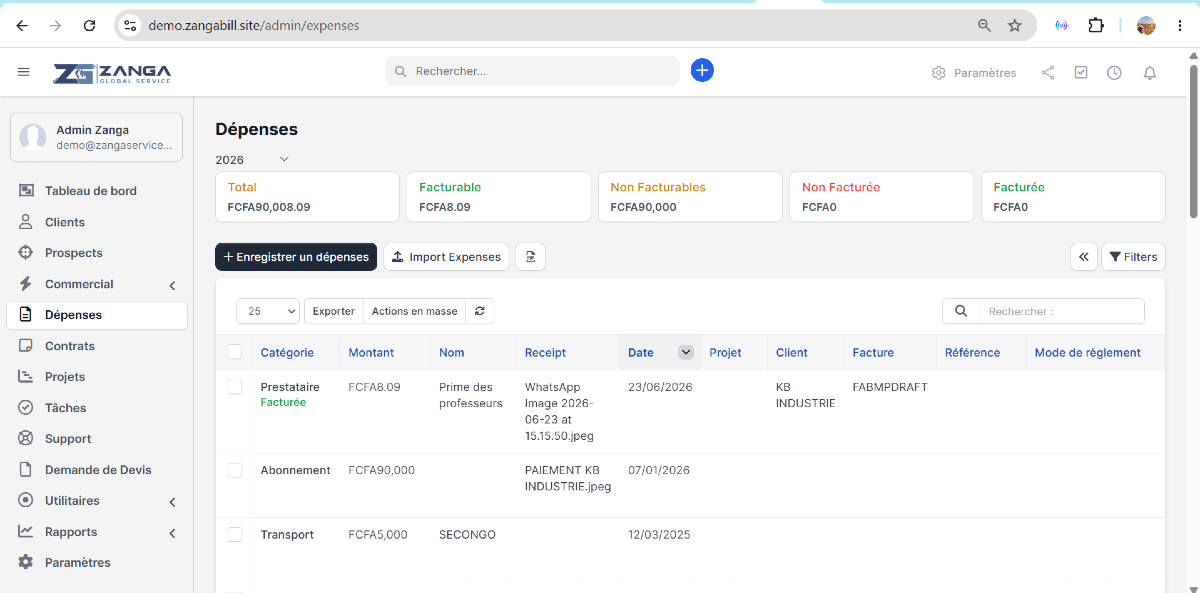The image size is (1200, 593).
Task: Open WhatsApp Image receipt file
Action: coord(560,411)
